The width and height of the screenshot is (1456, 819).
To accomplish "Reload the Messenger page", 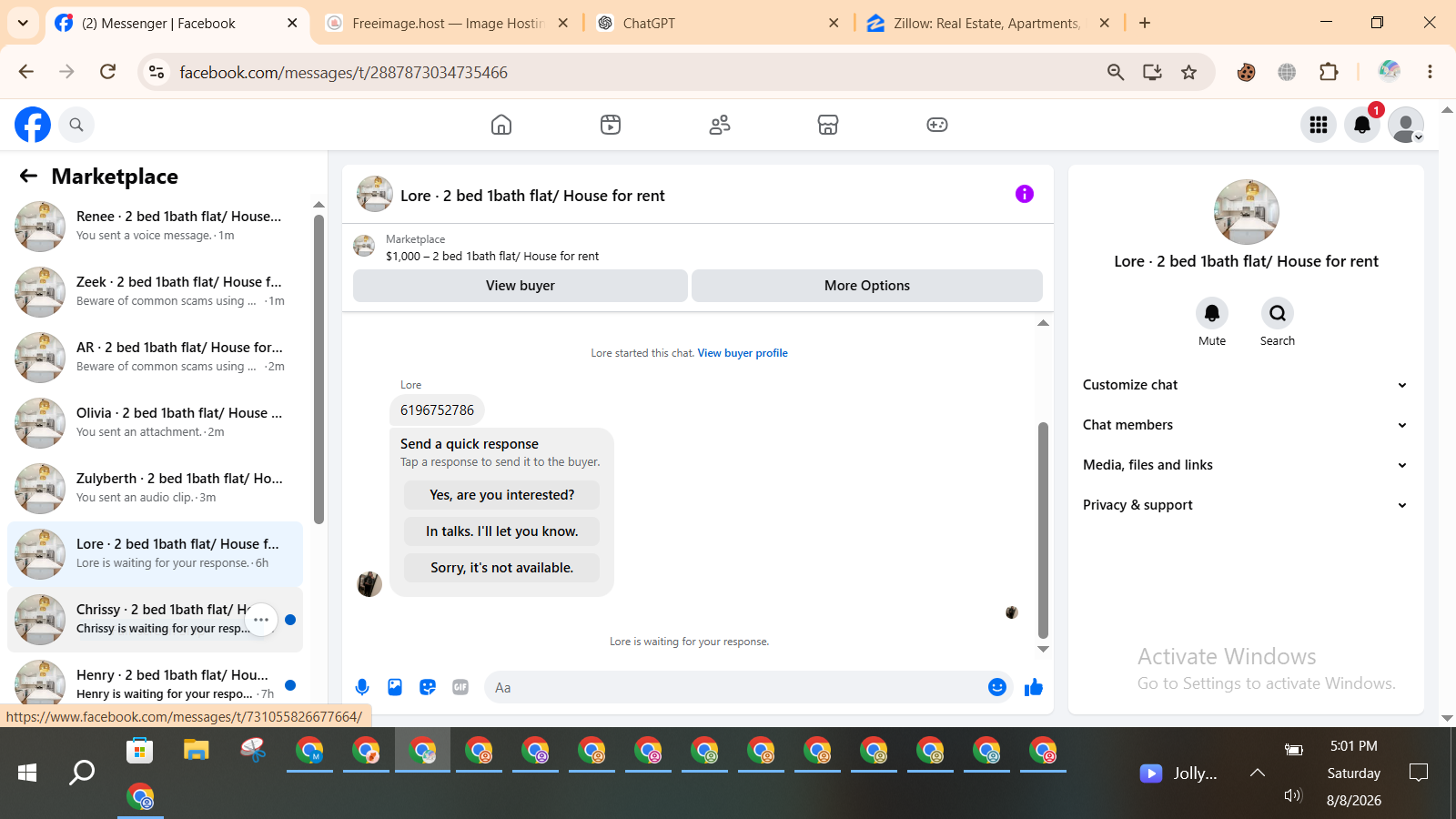I will click(107, 72).
